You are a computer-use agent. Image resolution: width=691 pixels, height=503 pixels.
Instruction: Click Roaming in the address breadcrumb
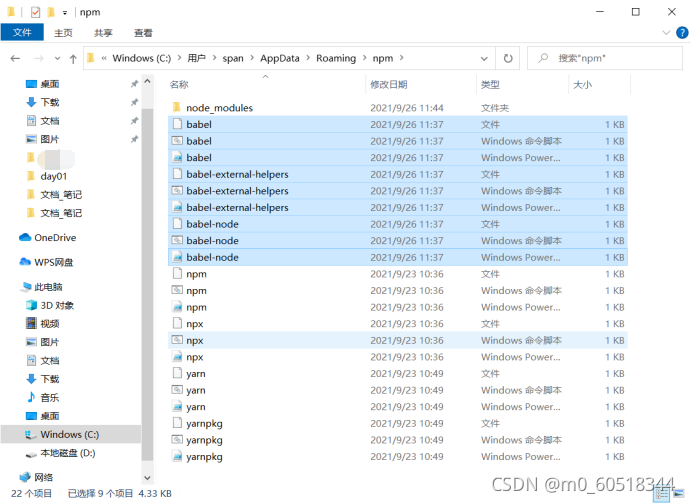336,58
